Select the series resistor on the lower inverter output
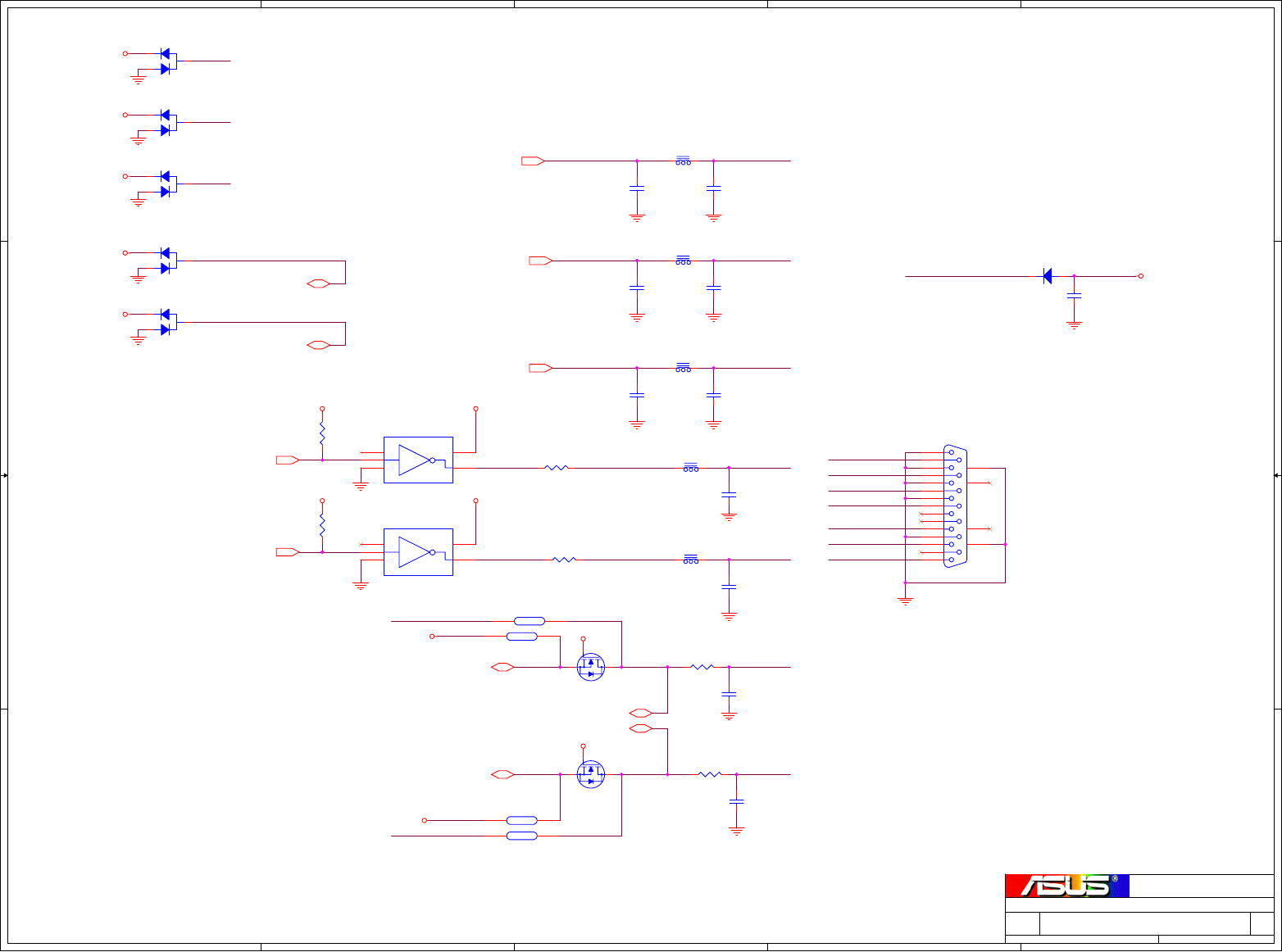This screenshot has width=1282, height=952. pos(564,560)
